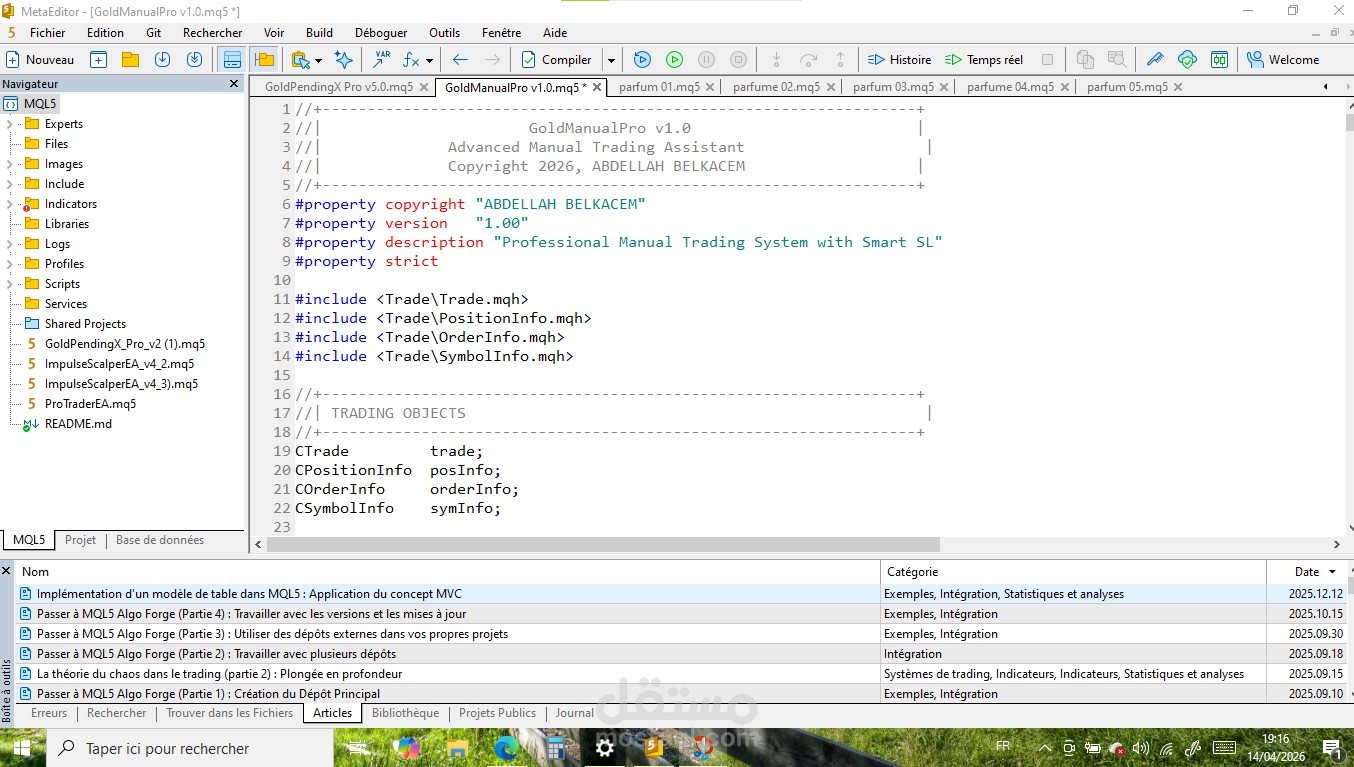The image size is (1354, 767).
Task: Click the Nouveau new file button
Action: click(40, 60)
